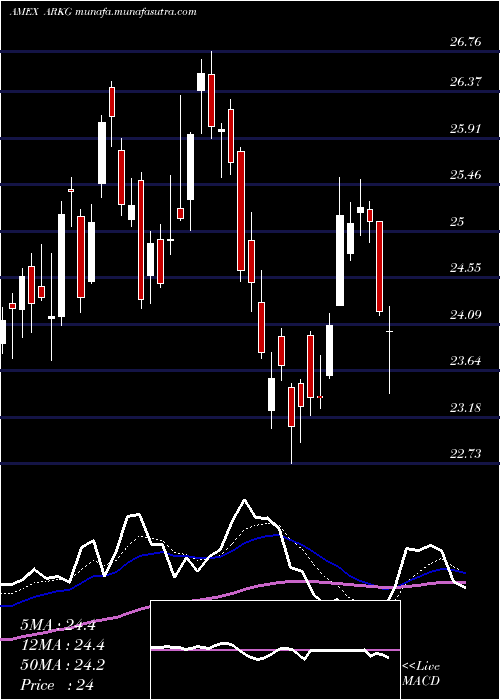
Task: Click the 26.76 price level label
Action: point(466,42)
